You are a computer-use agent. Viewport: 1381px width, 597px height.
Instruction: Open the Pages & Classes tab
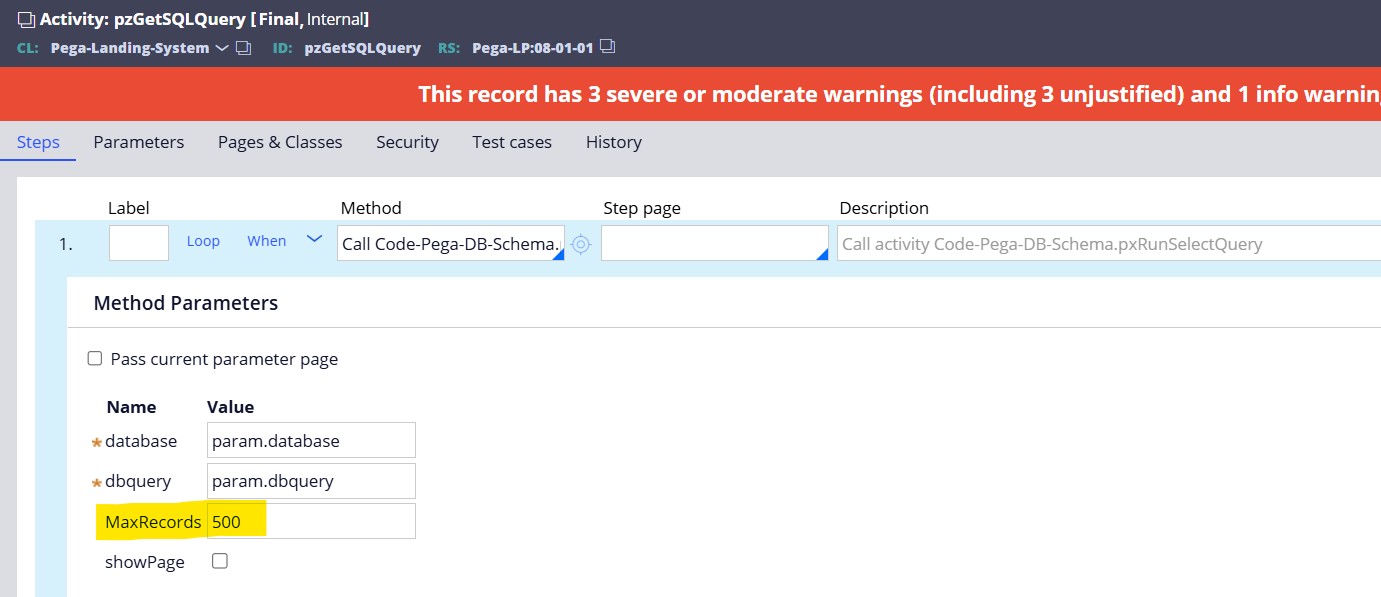[x=280, y=142]
